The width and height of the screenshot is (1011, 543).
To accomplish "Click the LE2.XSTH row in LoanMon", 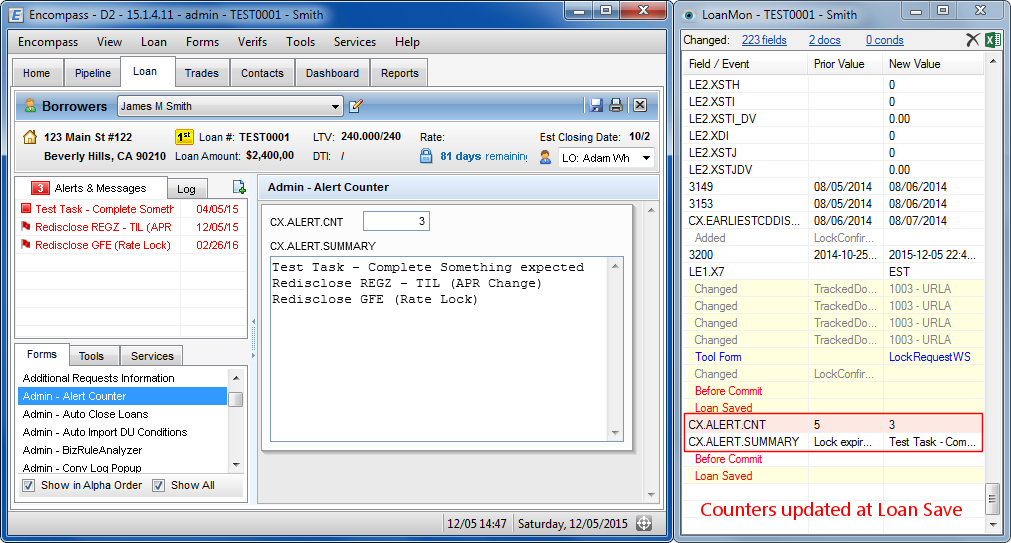I will pos(834,84).
